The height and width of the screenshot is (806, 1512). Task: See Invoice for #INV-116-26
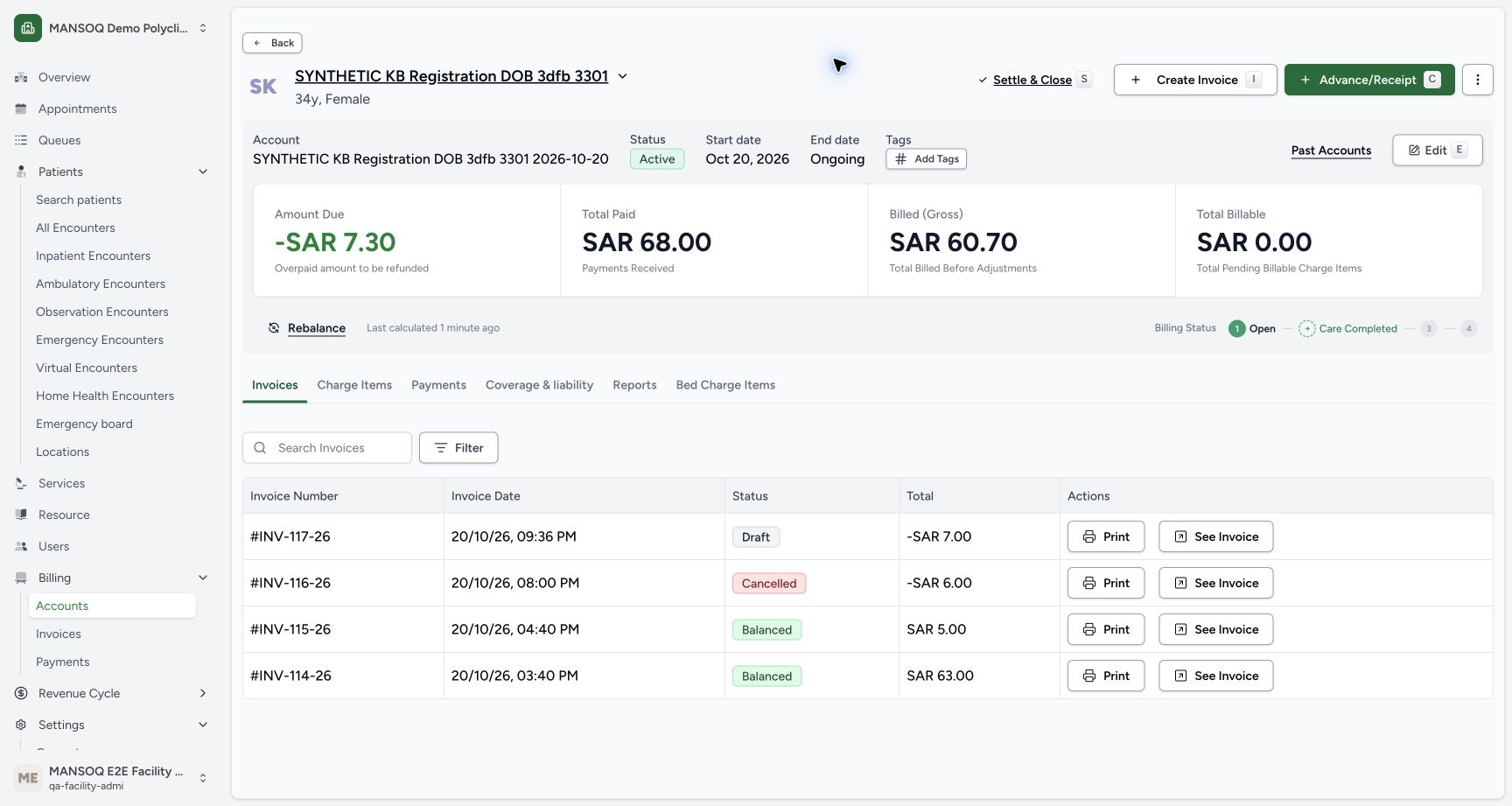pyautogui.click(x=1216, y=583)
